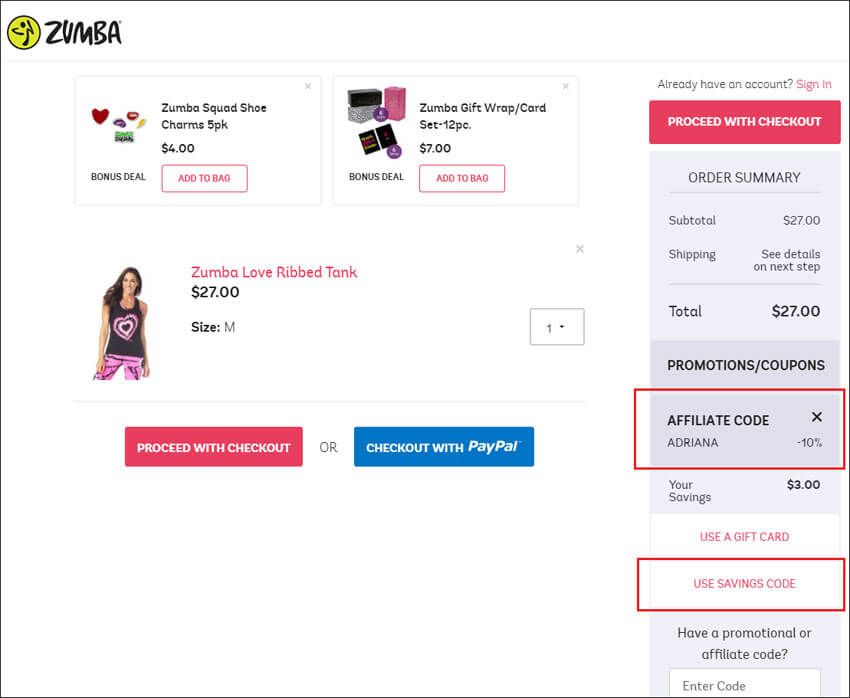Click the Zumba logo in the header
Screen dimensions: 850x698
tap(64, 33)
